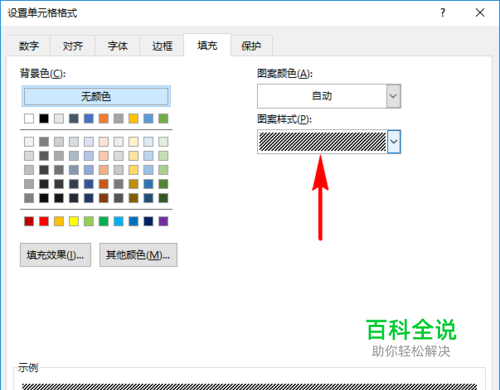The image size is (500, 390).
Task: Pick the black theme color swatch
Action: (44, 118)
